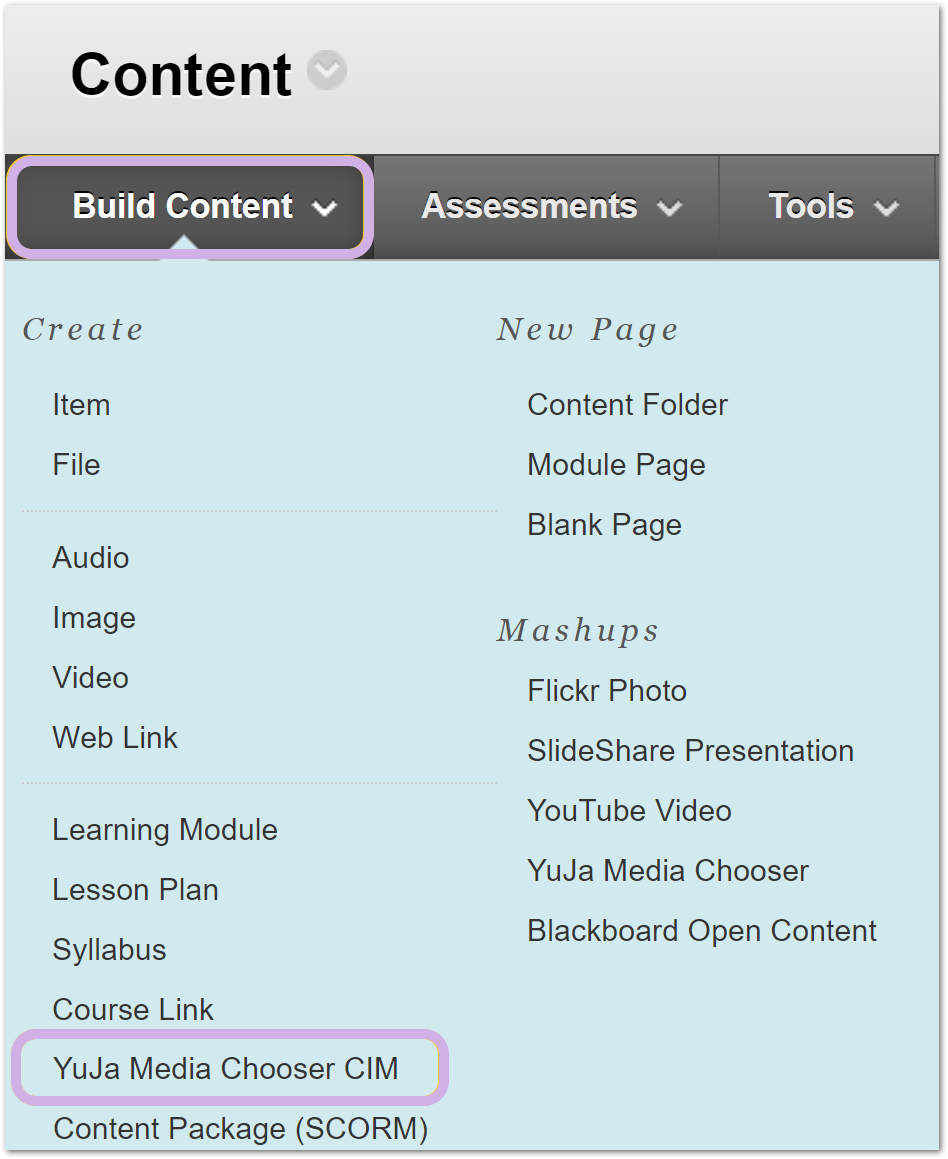The height and width of the screenshot is (1159, 948).
Task: Create a Learning Module
Action: click(166, 830)
